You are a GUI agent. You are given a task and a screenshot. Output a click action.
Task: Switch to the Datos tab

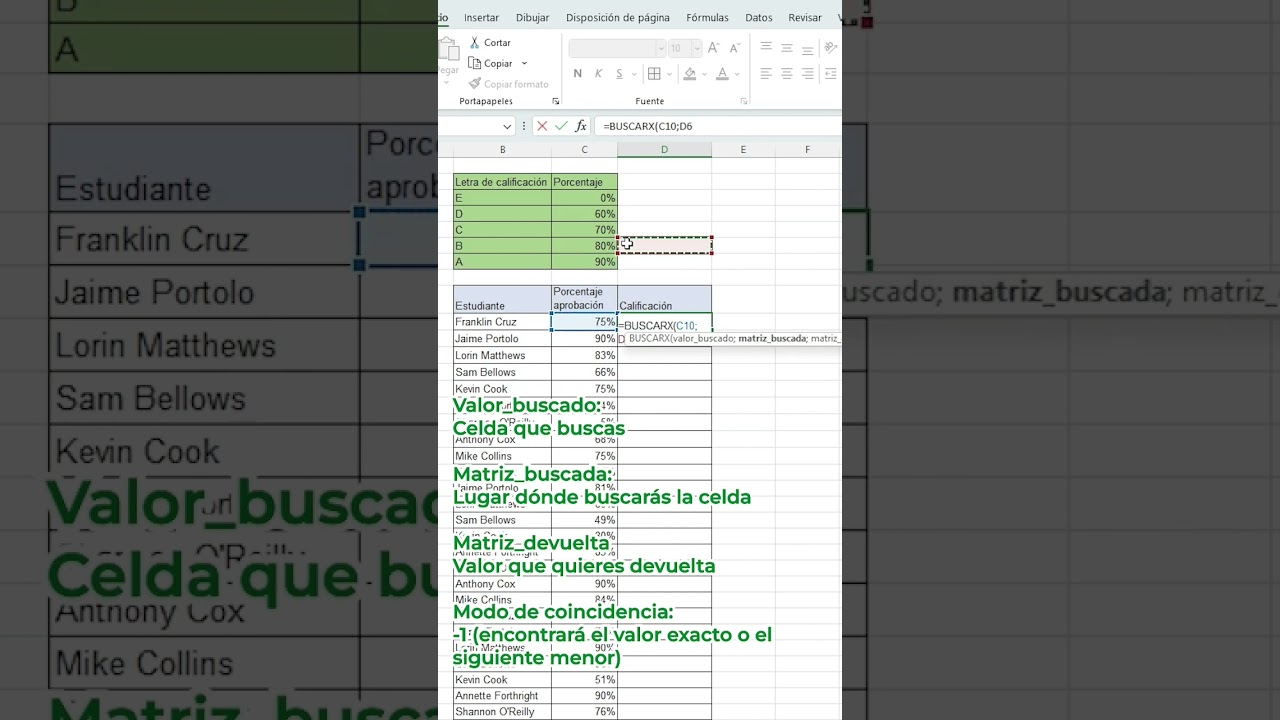(758, 18)
